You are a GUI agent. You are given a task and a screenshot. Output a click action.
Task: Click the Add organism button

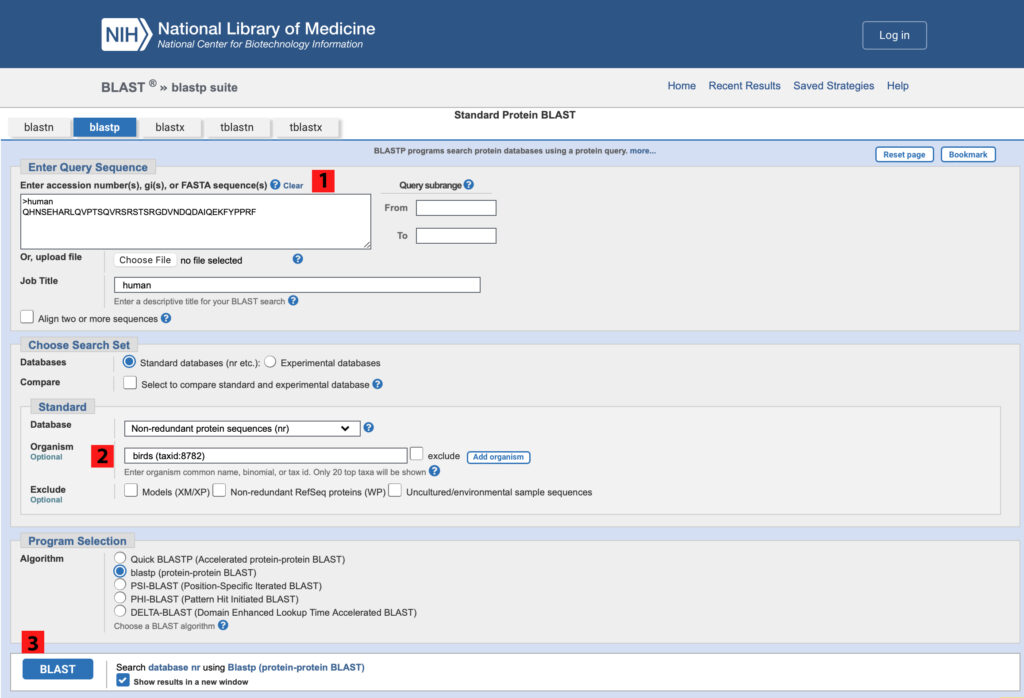pyautogui.click(x=498, y=457)
